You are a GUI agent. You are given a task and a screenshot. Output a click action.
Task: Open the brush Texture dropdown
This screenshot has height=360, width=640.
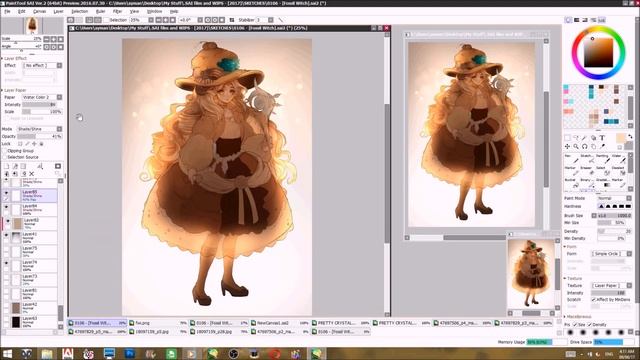click(611, 286)
